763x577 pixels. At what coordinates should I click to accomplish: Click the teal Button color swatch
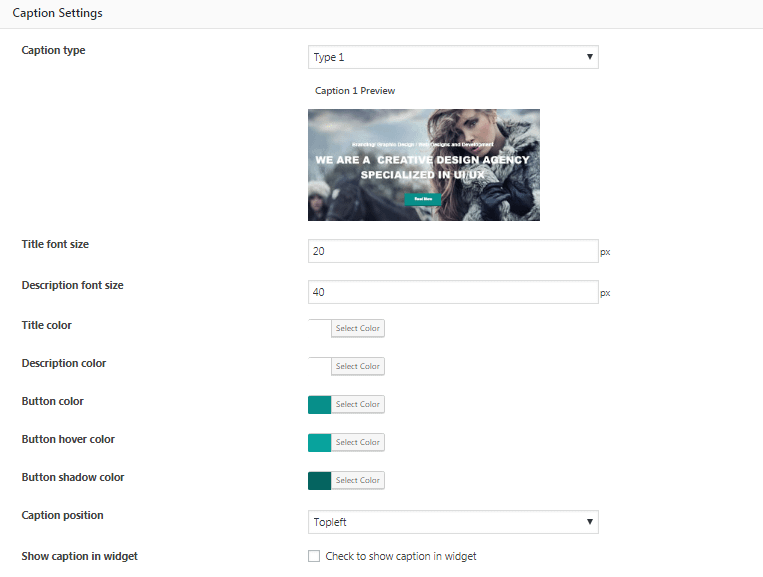320,404
